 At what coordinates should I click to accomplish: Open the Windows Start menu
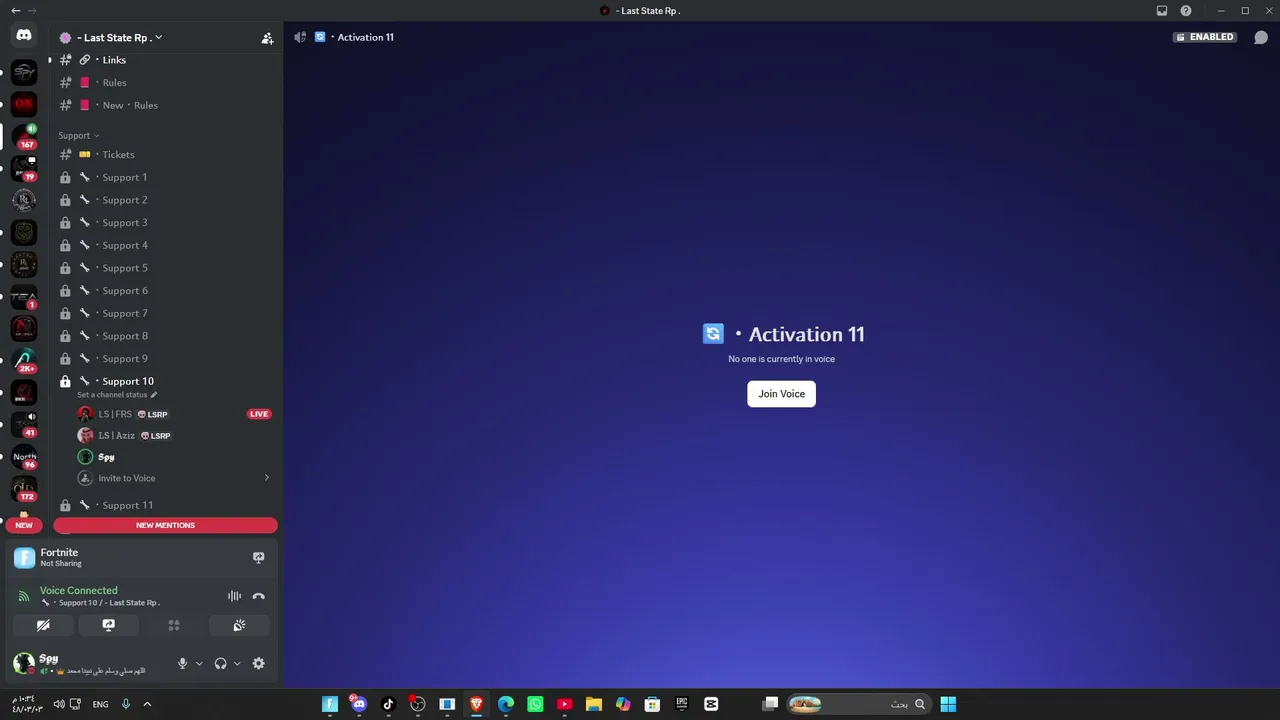tap(948, 704)
